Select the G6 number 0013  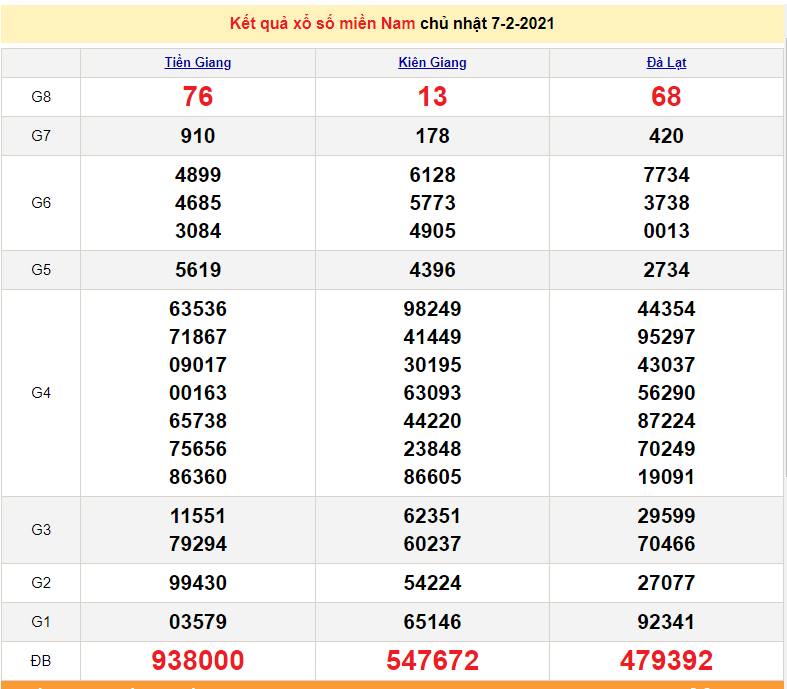[666, 231]
